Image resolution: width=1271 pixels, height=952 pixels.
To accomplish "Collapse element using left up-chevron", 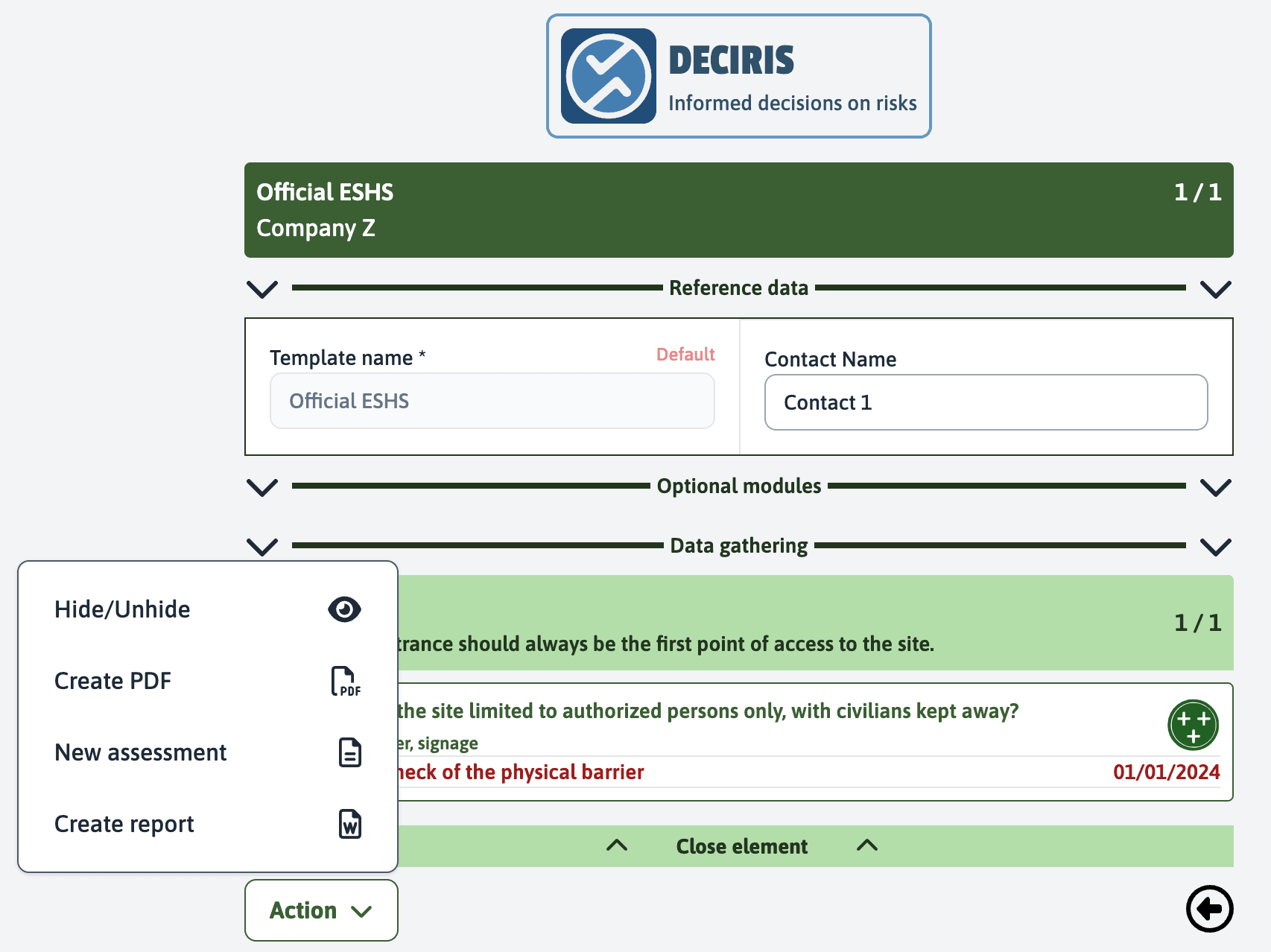I will point(617,845).
